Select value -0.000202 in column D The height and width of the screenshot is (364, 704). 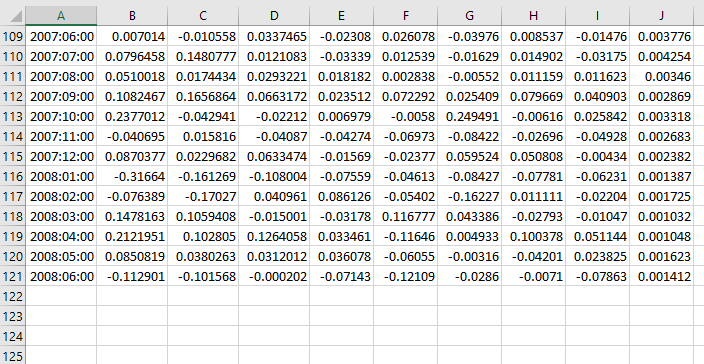point(274,276)
